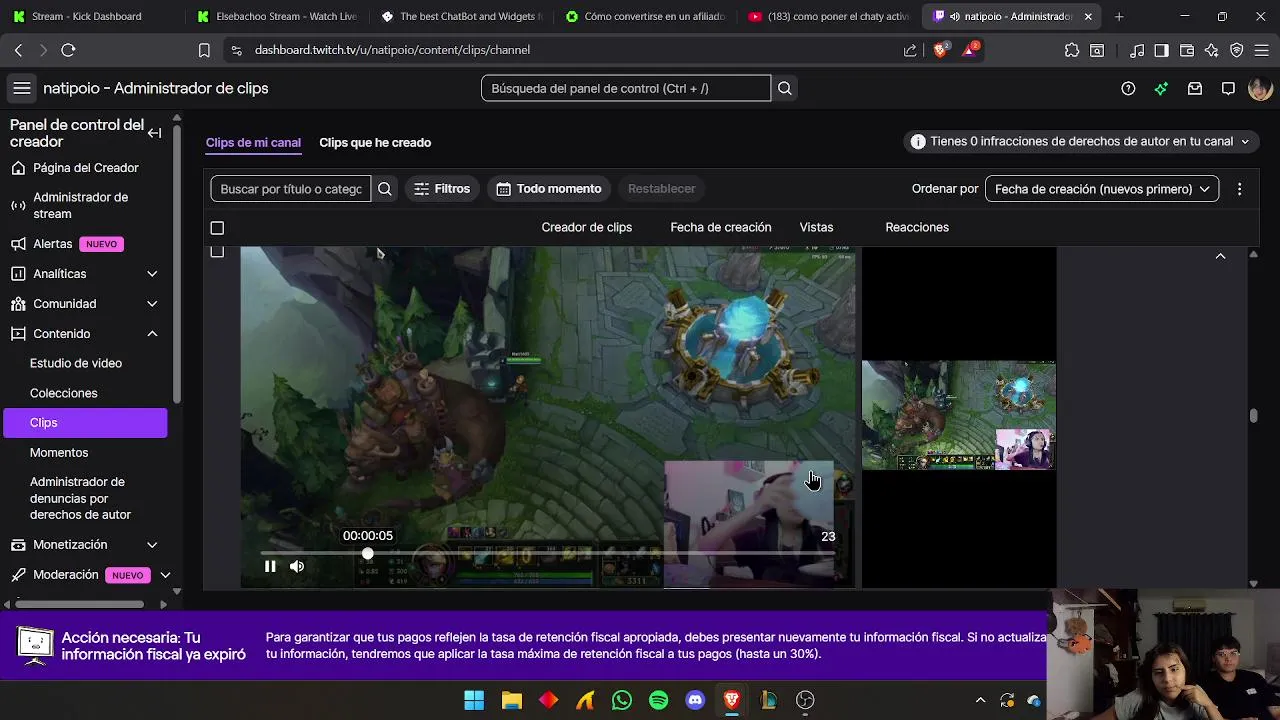The image size is (1280, 720).
Task: Open WhatsApp from the taskbar
Action: pos(622,700)
